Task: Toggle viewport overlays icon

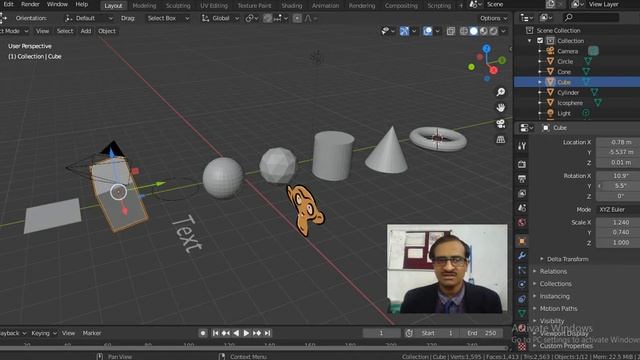Action: coord(427,31)
